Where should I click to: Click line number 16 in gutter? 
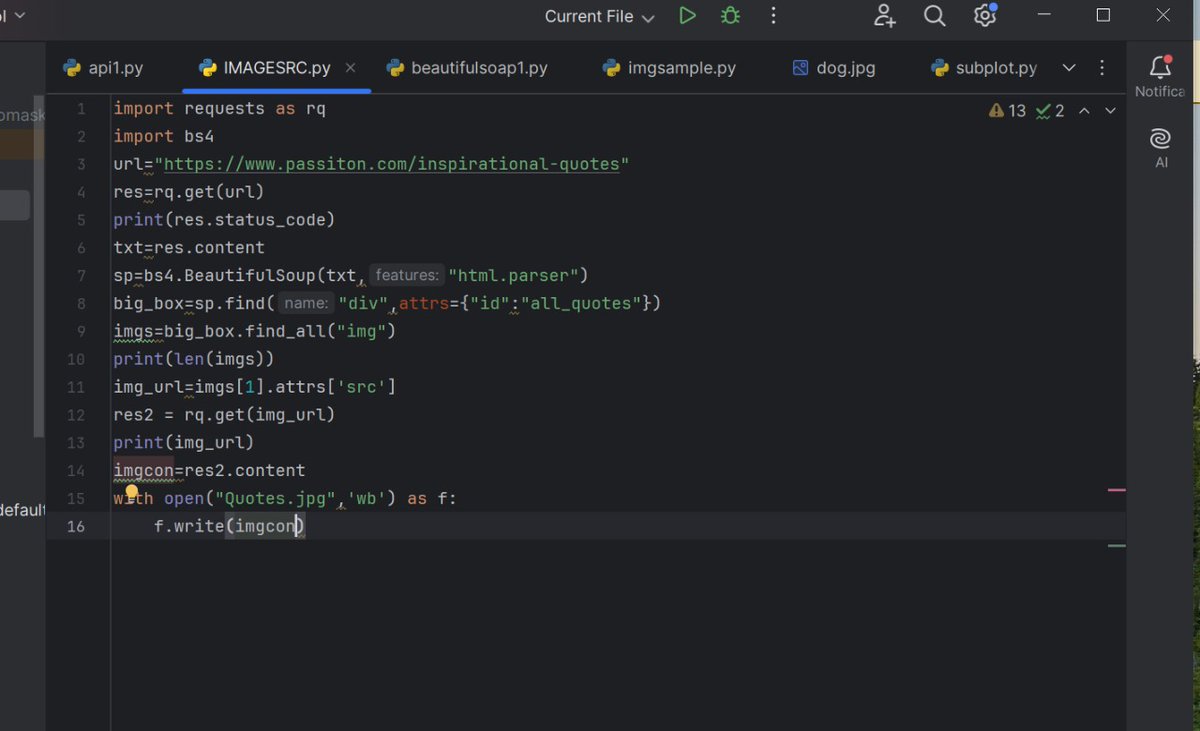tap(76, 526)
